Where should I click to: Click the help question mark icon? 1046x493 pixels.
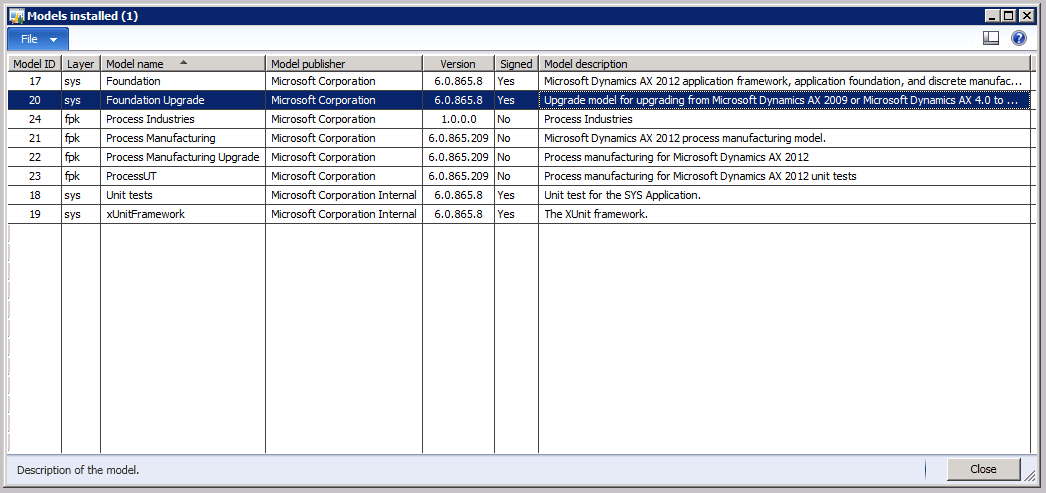tap(1018, 39)
